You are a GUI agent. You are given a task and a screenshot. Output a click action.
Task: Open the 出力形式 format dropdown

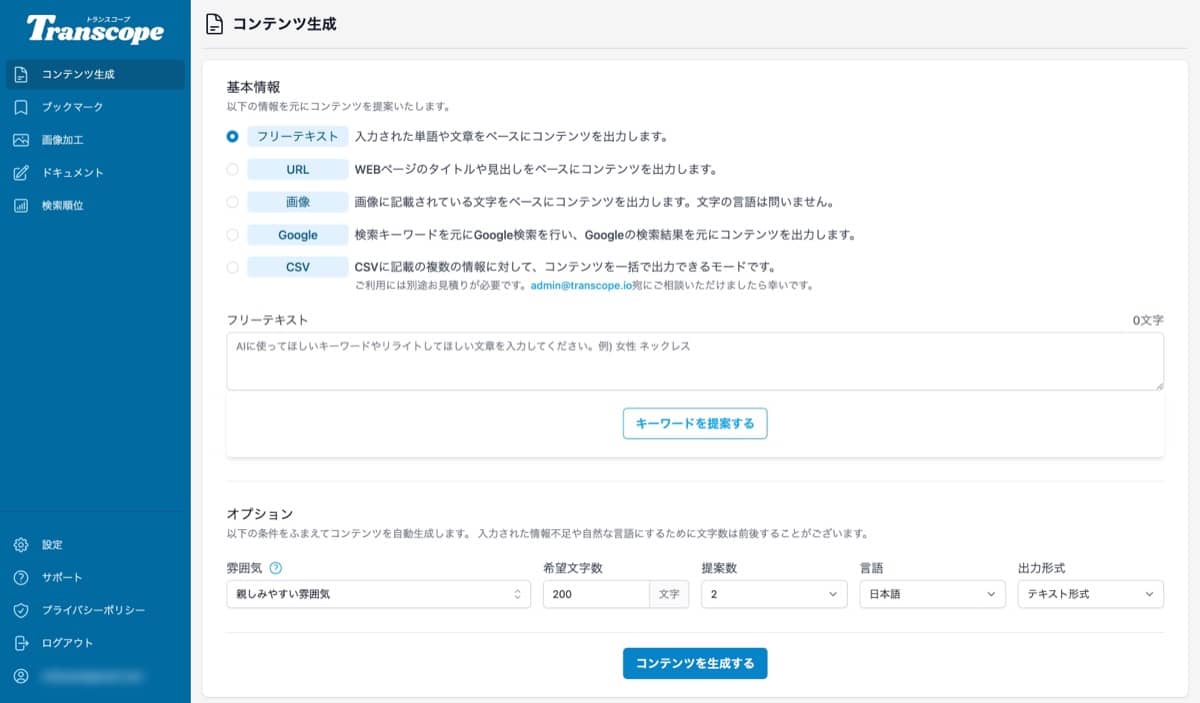1090,594
